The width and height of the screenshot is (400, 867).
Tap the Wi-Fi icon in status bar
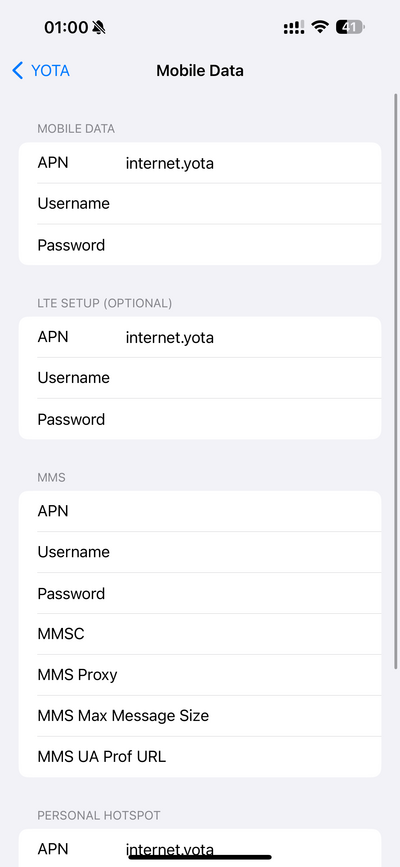tap(320, 27)
